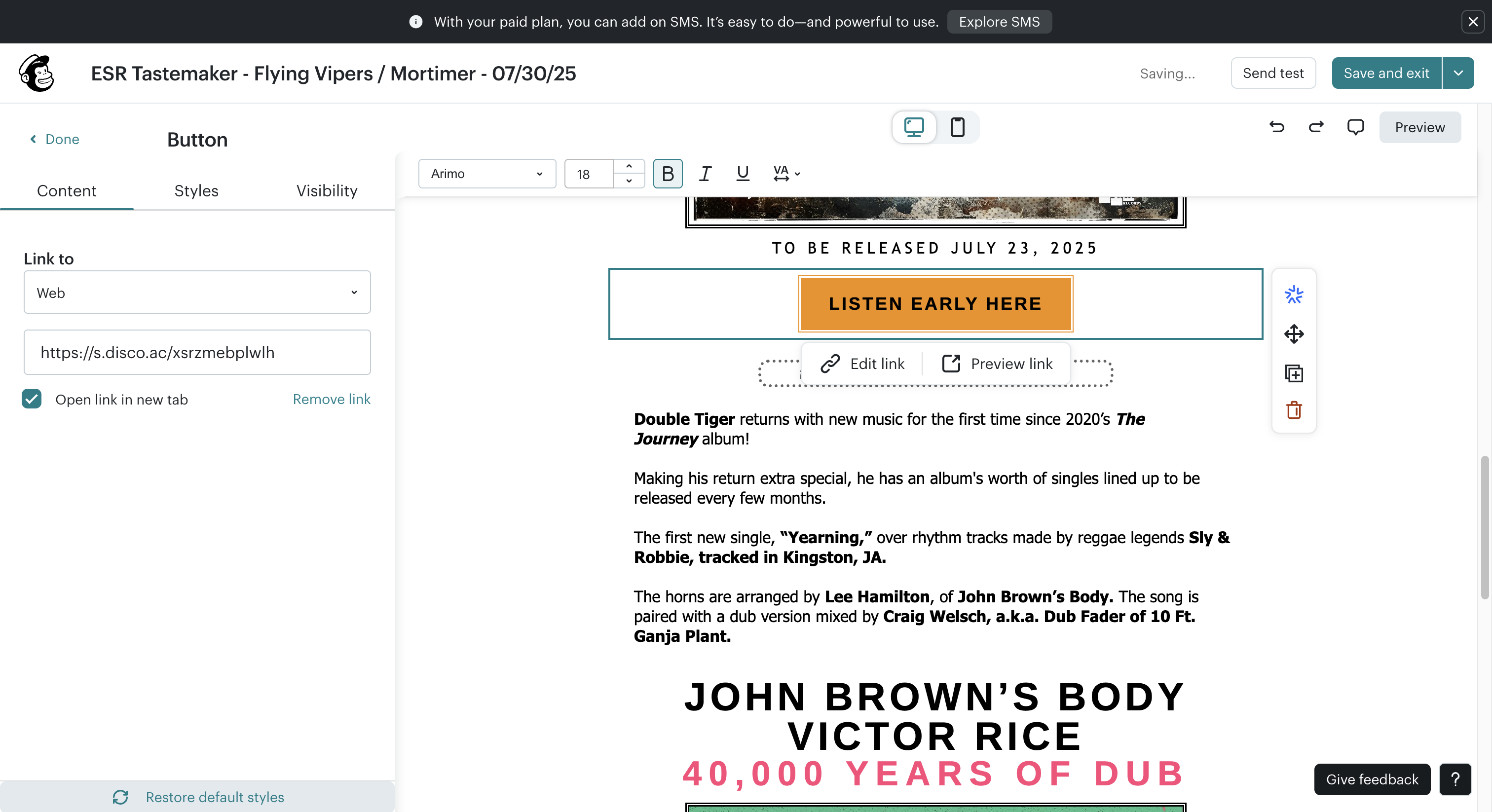Click the Link to label
Image resolution: width=1492 pixels, height=812 pixels.
click(x=49, y=258)
